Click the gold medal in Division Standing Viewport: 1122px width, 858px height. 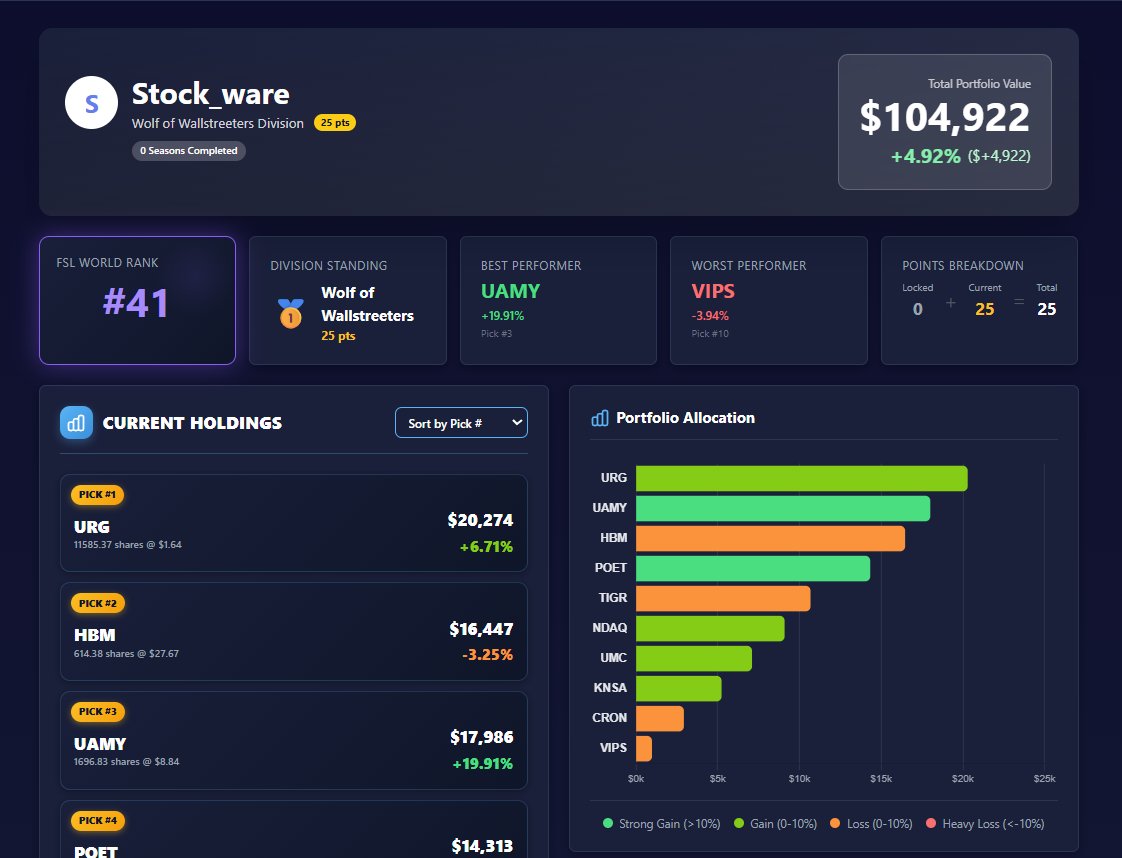(x=291, y=313)
